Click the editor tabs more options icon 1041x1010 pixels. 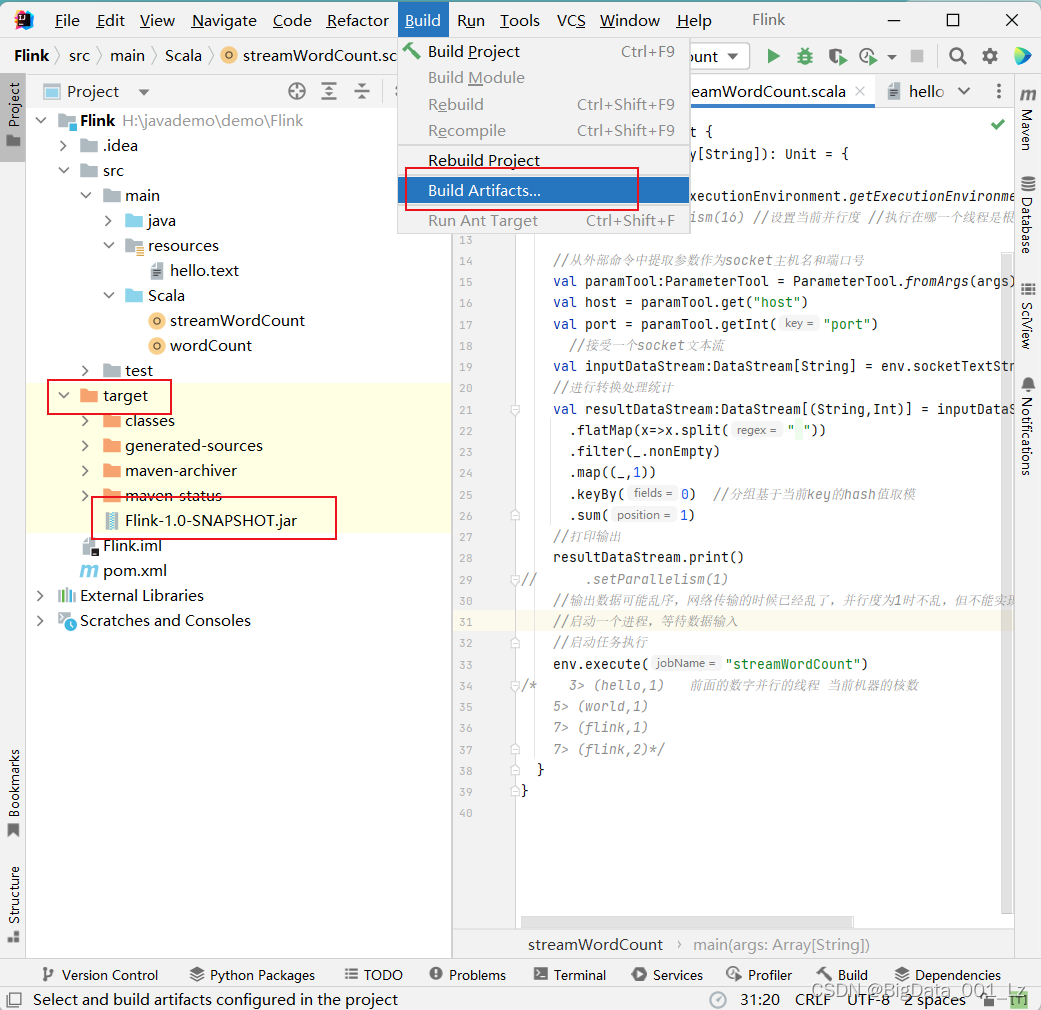tap(999, 91)
